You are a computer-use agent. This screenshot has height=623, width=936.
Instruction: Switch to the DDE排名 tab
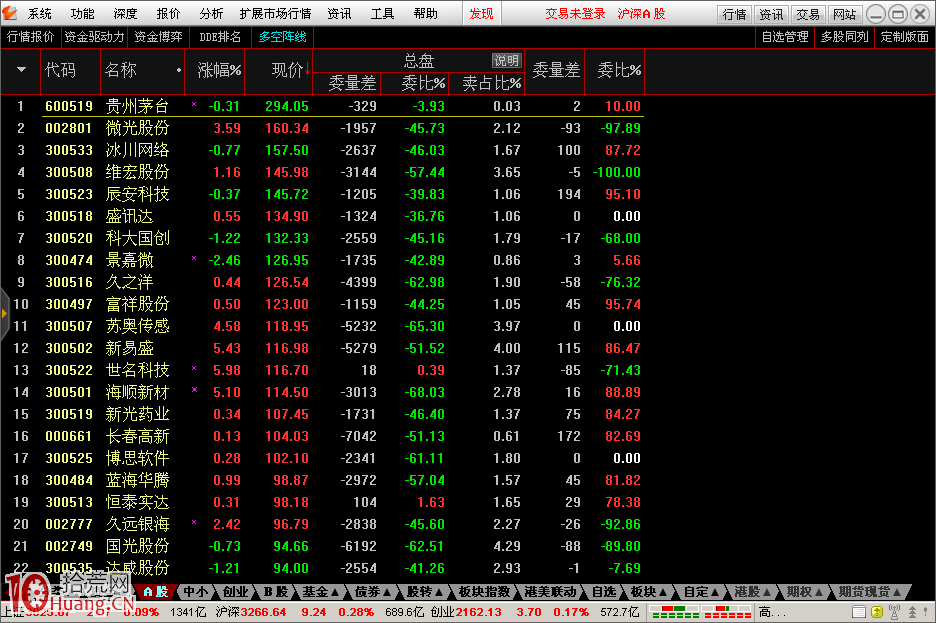[220, 37]
